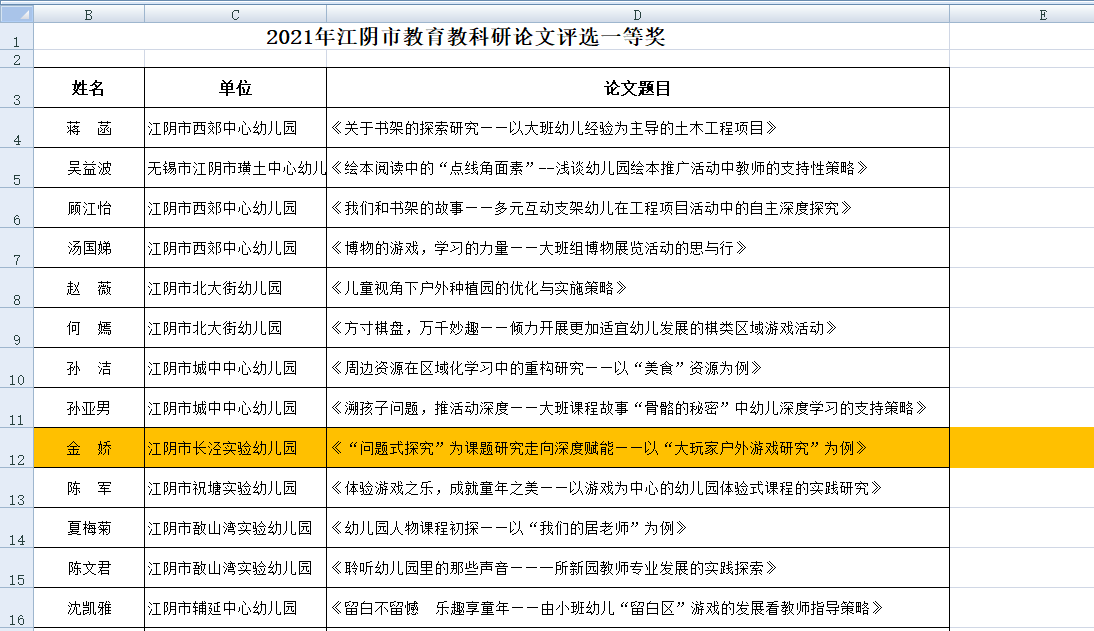Click 江阴市北大街幼儿园 in 何 嫣's row
This screenshot has width=1094, height=631.
pos(235,328)
